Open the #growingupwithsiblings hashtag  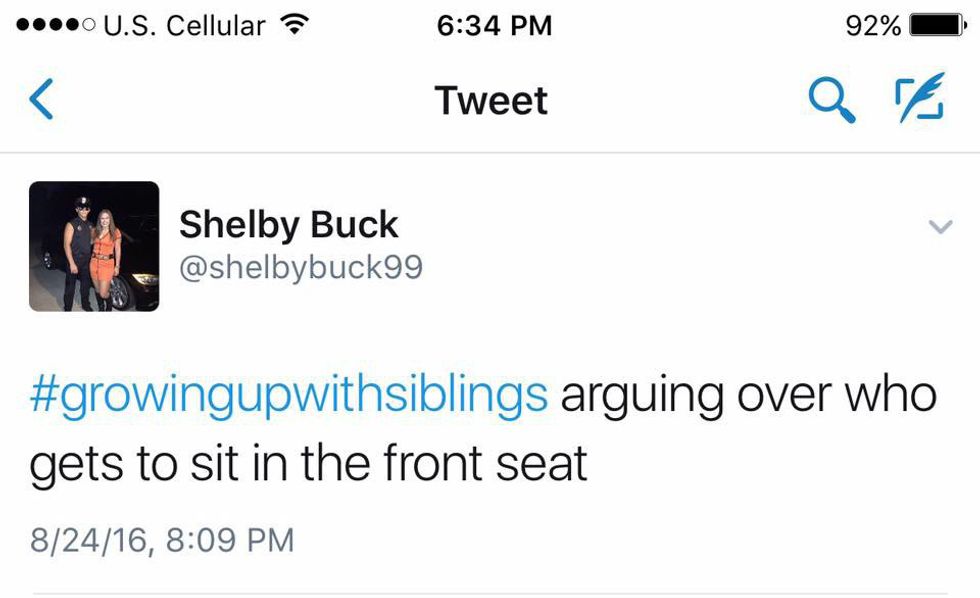pos(289,395)
